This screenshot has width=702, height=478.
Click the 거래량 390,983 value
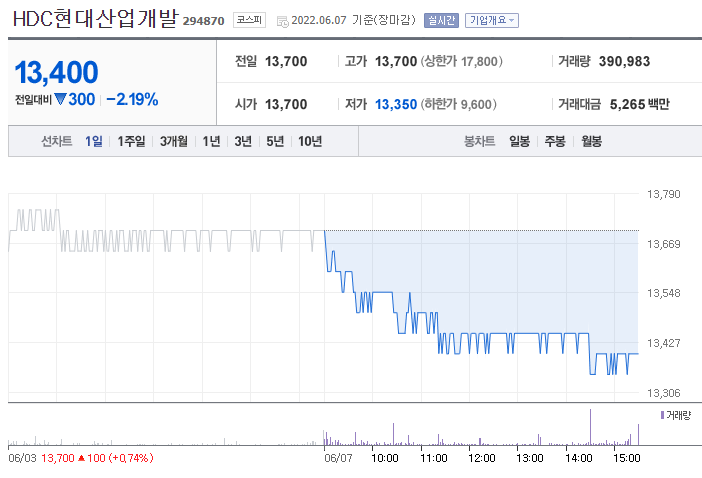point(624,61)
